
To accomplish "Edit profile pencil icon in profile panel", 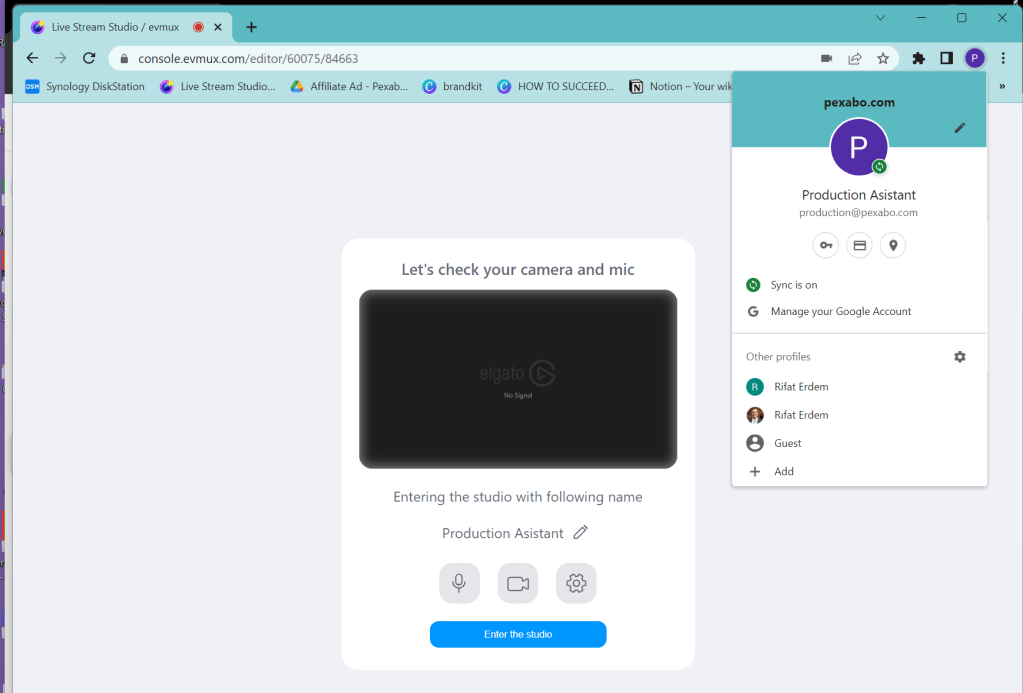I will [x=960, y=128].
